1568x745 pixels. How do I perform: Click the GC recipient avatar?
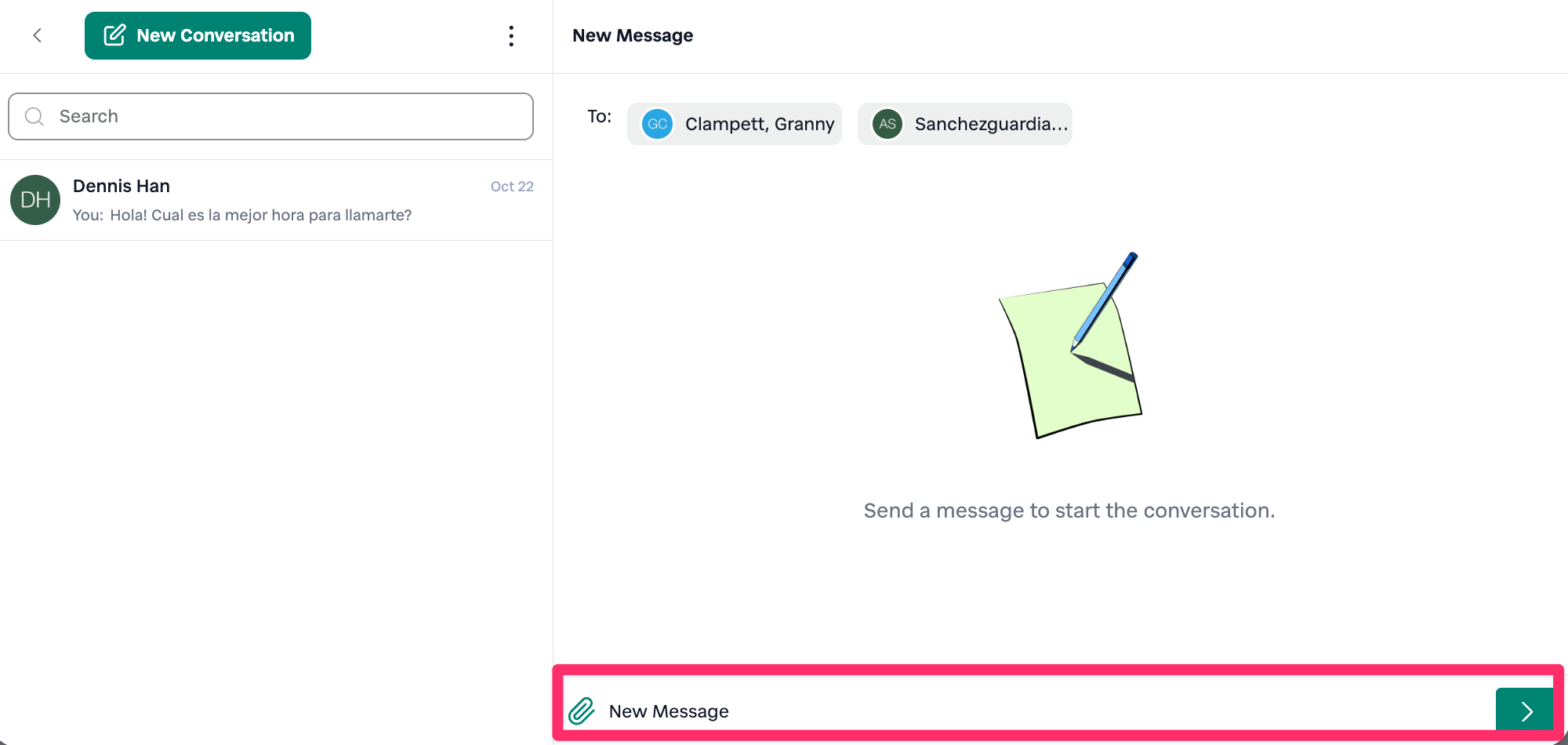click(x=657, y=124)
